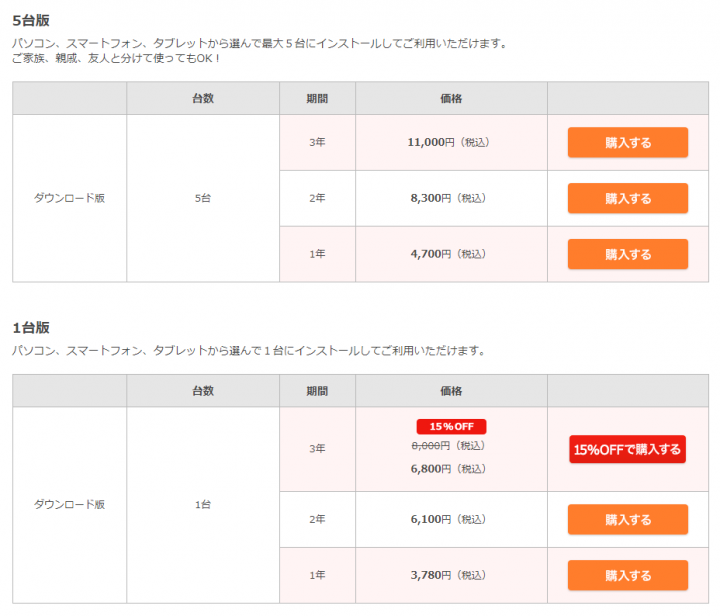The width and height of the screenshot is (720, 616).
Task: Click the red 15%OFFで購入する button
Action: tap(627, 449)
